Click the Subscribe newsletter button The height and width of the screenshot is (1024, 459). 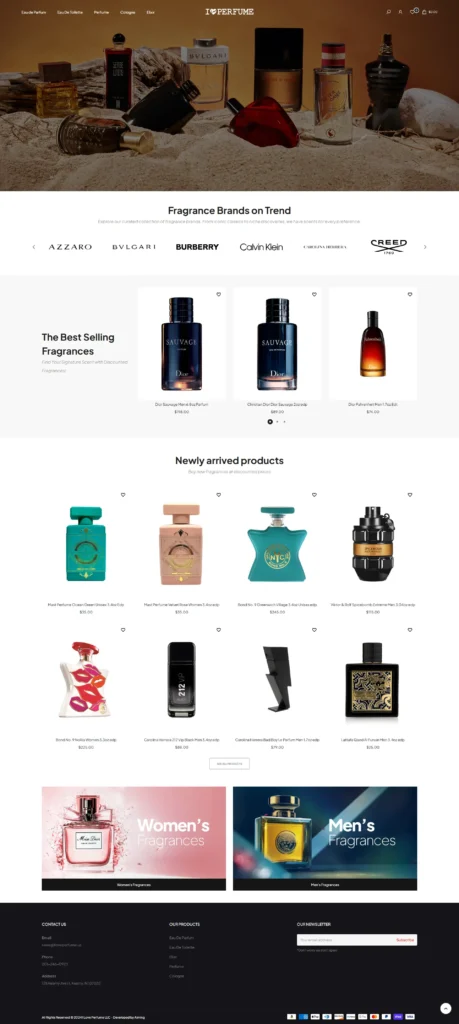pyautogui.click(x=405, y=940)
